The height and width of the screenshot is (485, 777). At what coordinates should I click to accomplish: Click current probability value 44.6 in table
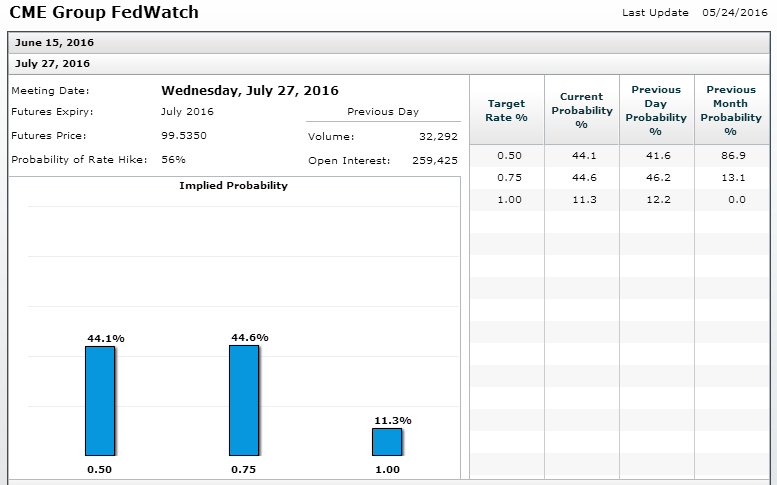[x=584, y=177]
